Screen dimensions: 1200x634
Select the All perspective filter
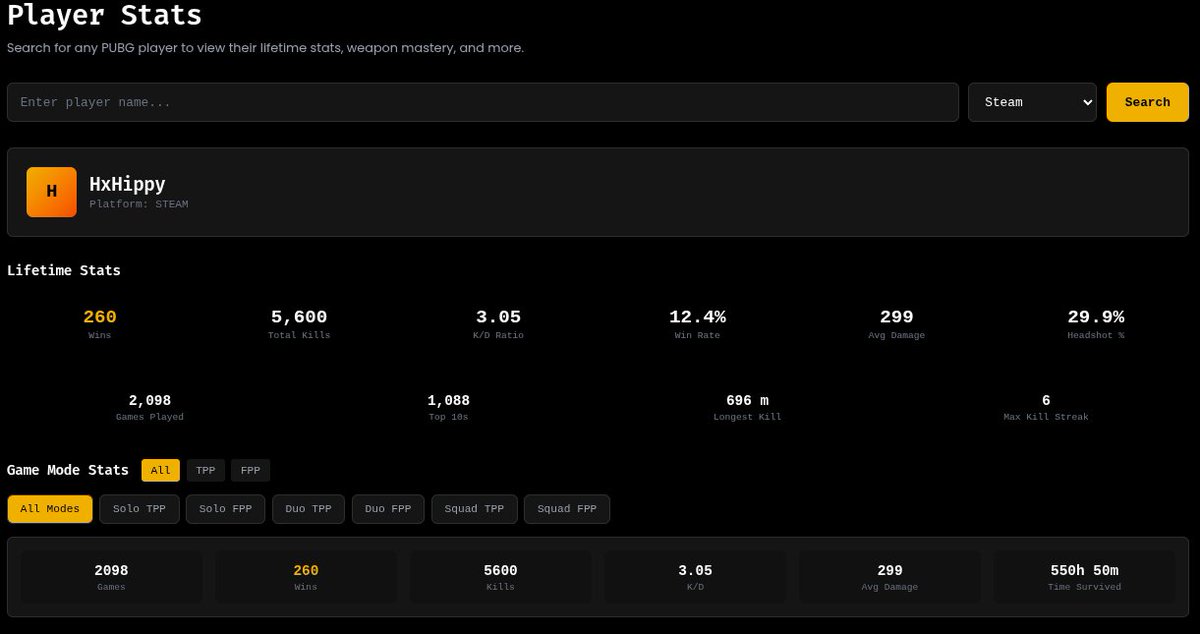[x=161, y=470]
